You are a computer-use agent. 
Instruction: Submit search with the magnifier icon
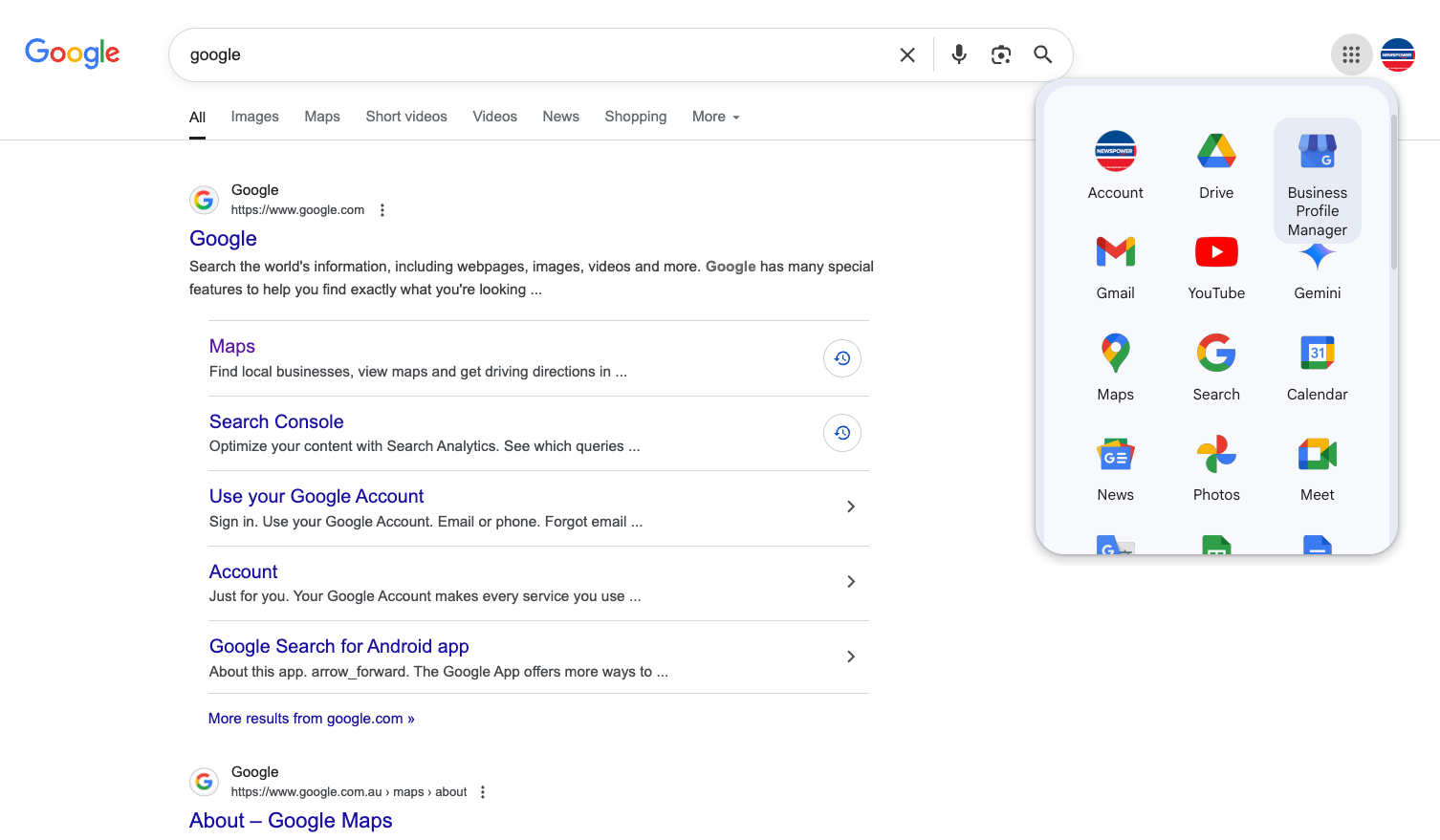(1043, 54)
